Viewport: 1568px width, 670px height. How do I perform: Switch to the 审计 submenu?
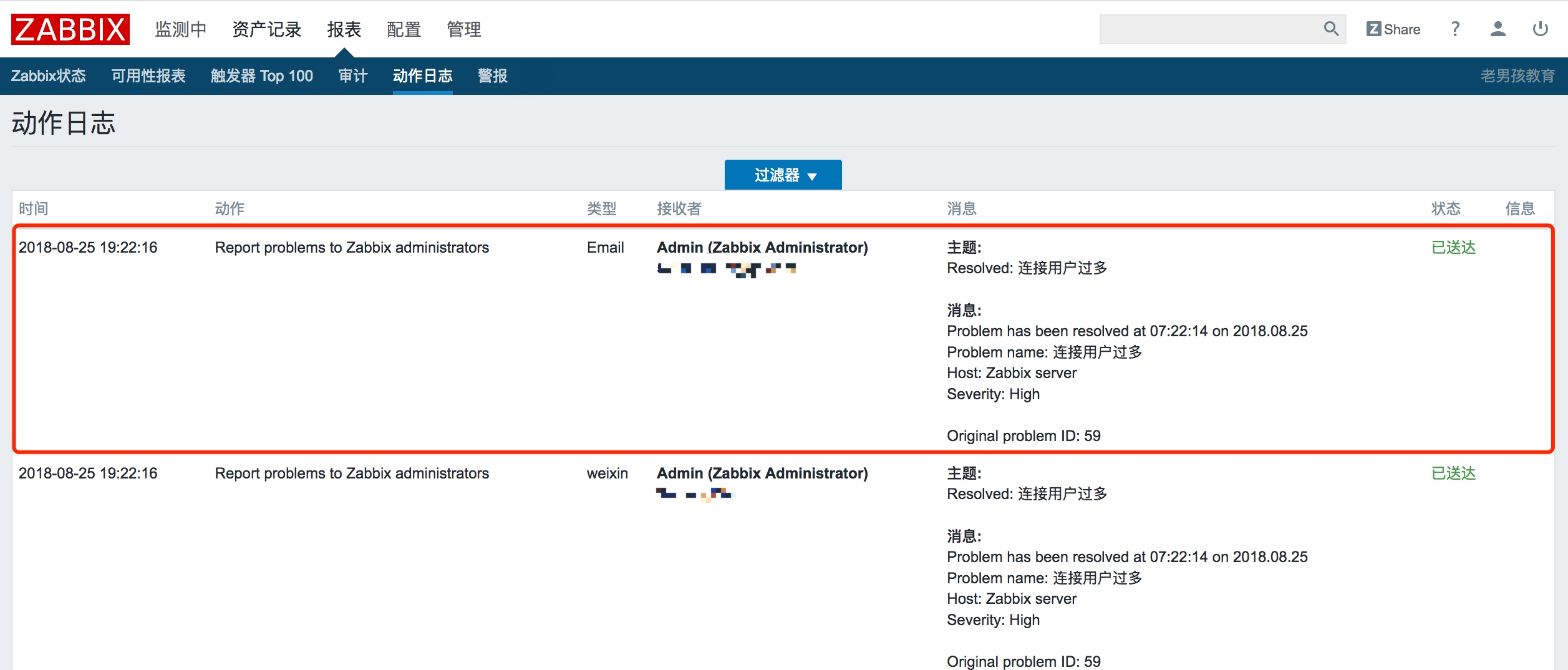tap(353, 76)
